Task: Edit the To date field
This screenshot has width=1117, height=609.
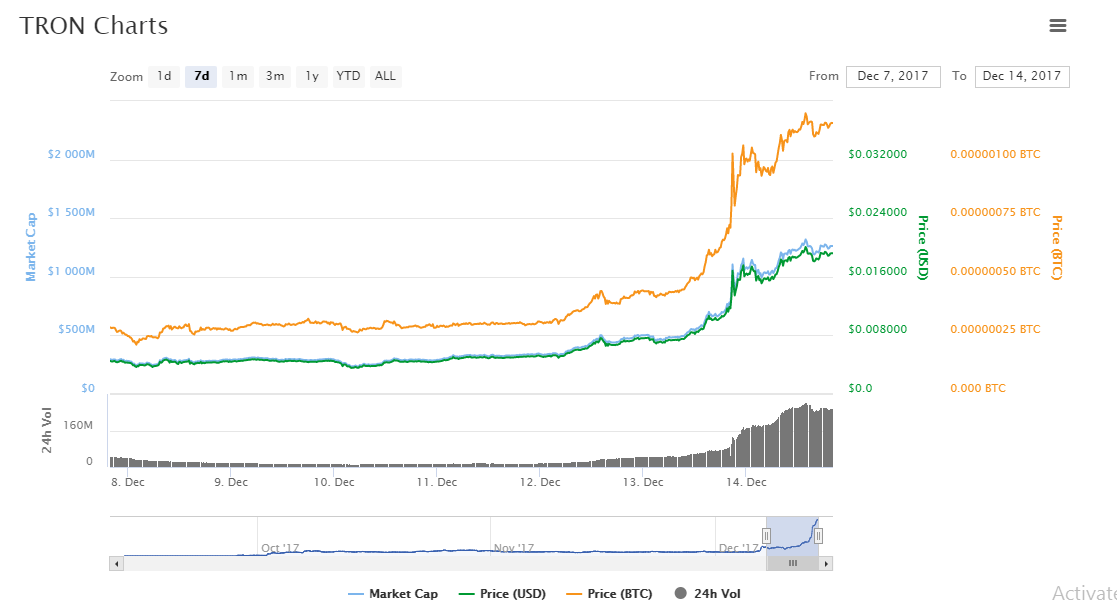Action: [x=1021, y=76]
